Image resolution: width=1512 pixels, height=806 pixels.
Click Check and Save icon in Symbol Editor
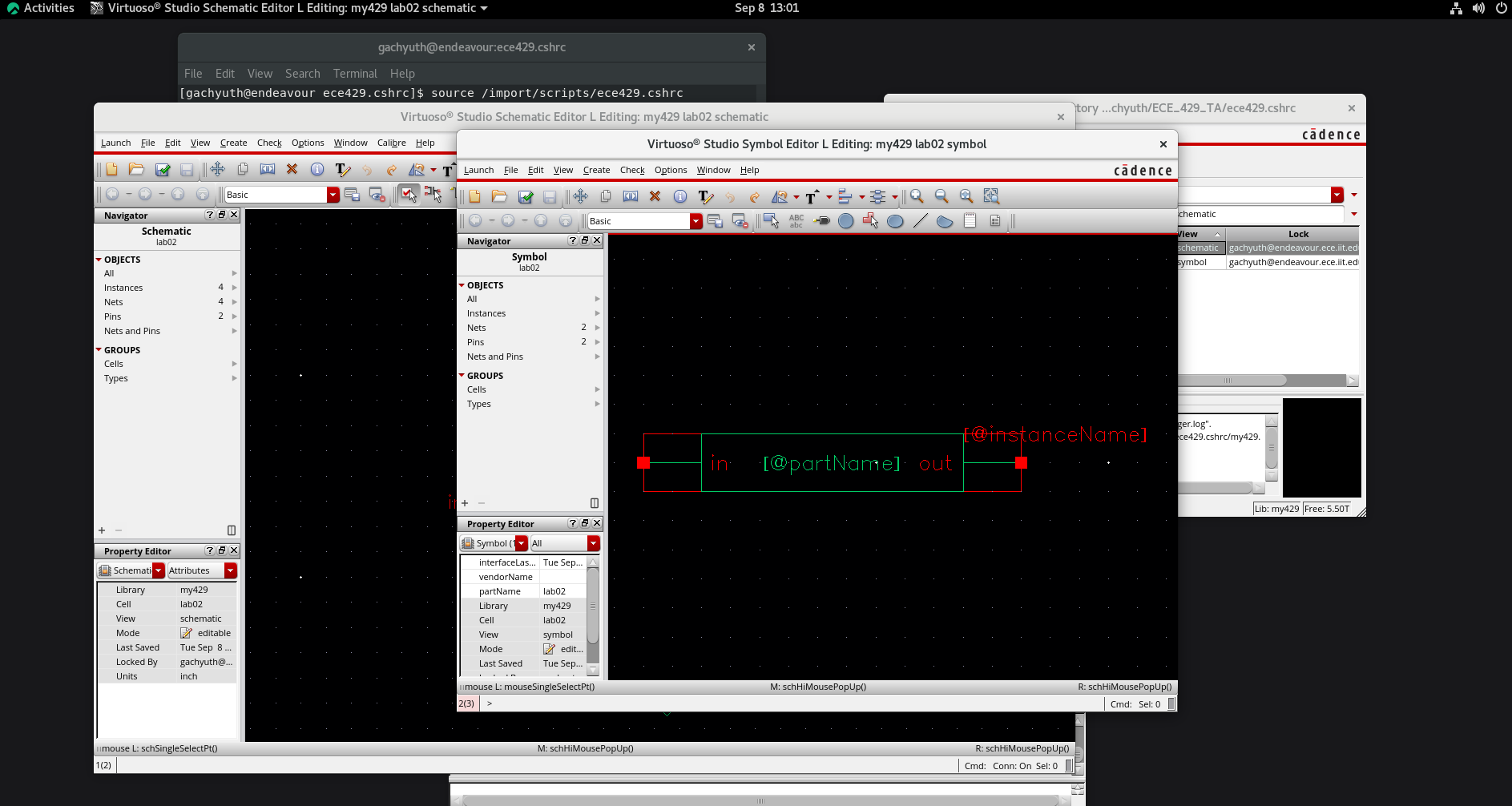tap(526, 196)
